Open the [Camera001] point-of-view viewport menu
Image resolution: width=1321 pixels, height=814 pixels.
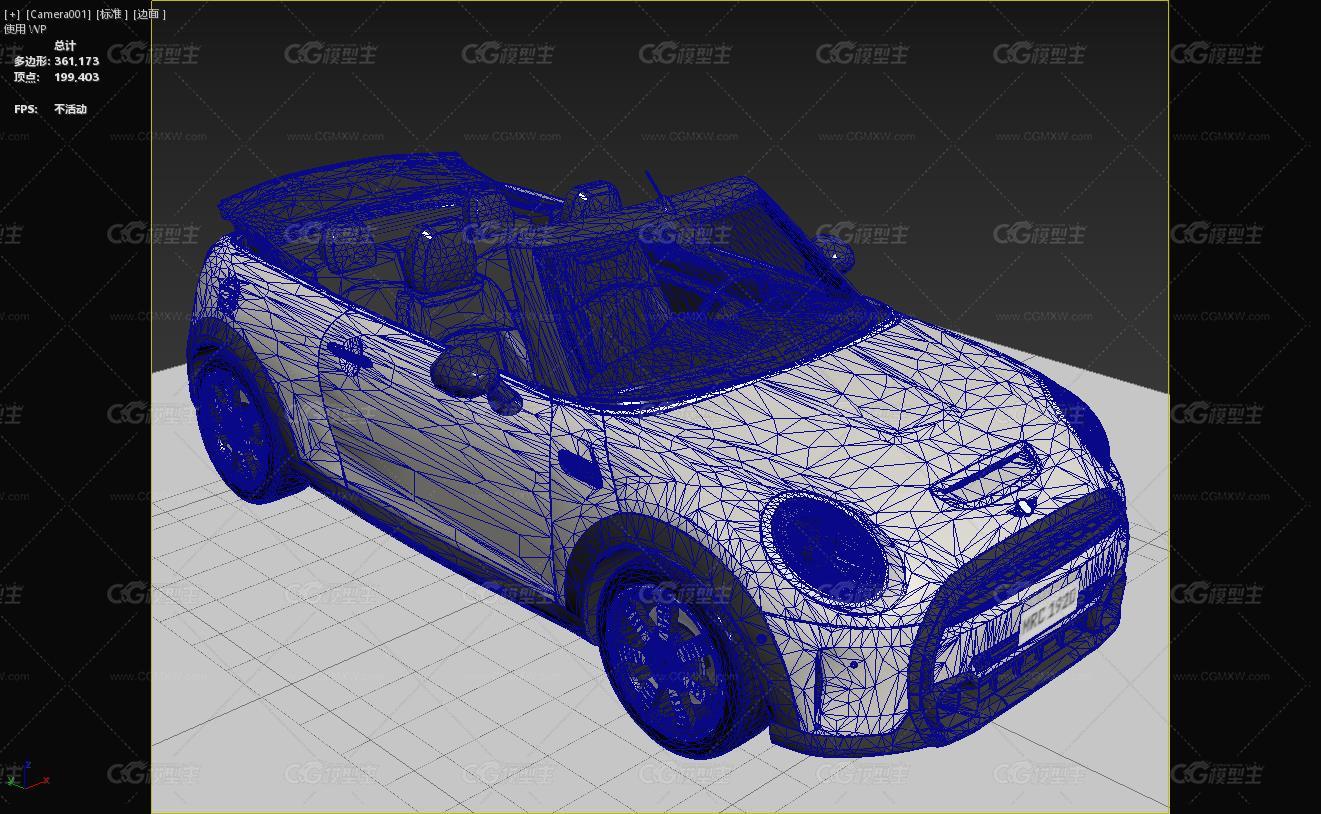(x=58, y=14)
